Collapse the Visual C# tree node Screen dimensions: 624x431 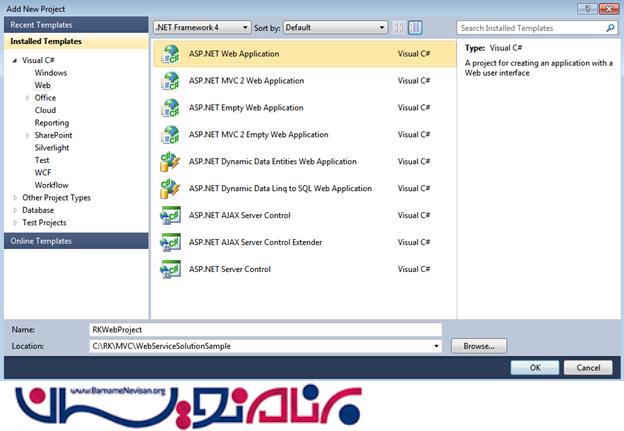pyautogui.click(x=15, y=60)
